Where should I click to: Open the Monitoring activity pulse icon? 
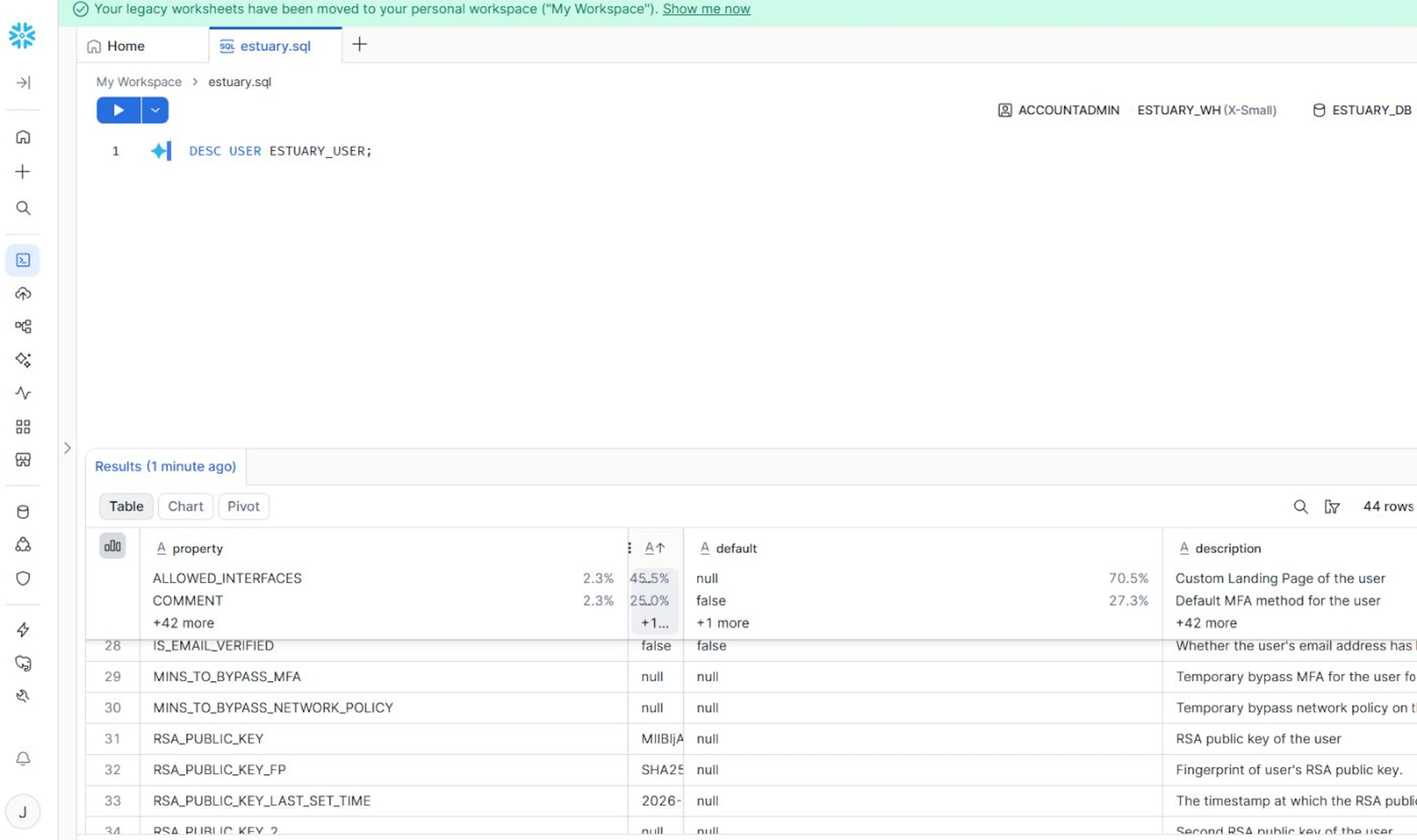click(23, 393)
